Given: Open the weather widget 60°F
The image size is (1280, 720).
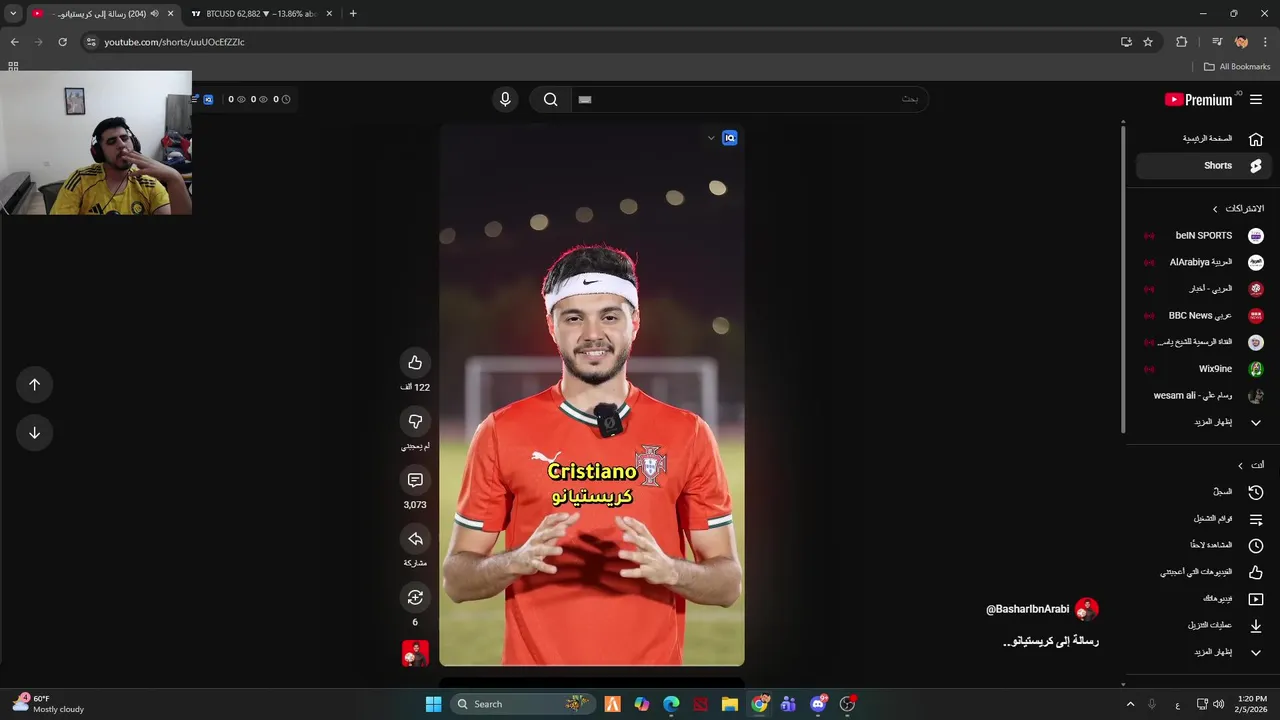Looking at the screenshot, I should [48, 704].
